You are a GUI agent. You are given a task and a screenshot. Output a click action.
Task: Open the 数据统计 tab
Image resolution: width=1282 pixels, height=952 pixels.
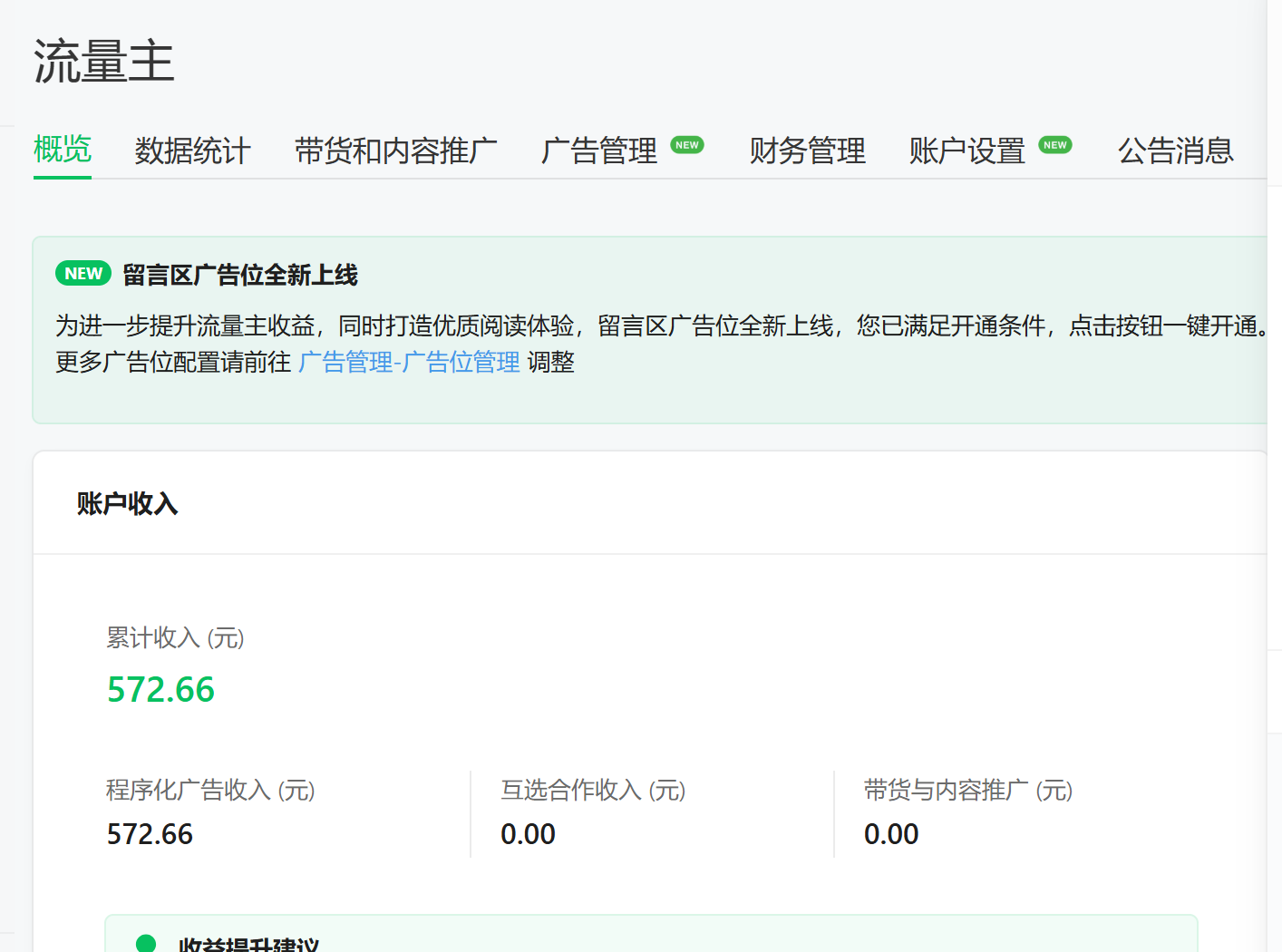[192, 151]
